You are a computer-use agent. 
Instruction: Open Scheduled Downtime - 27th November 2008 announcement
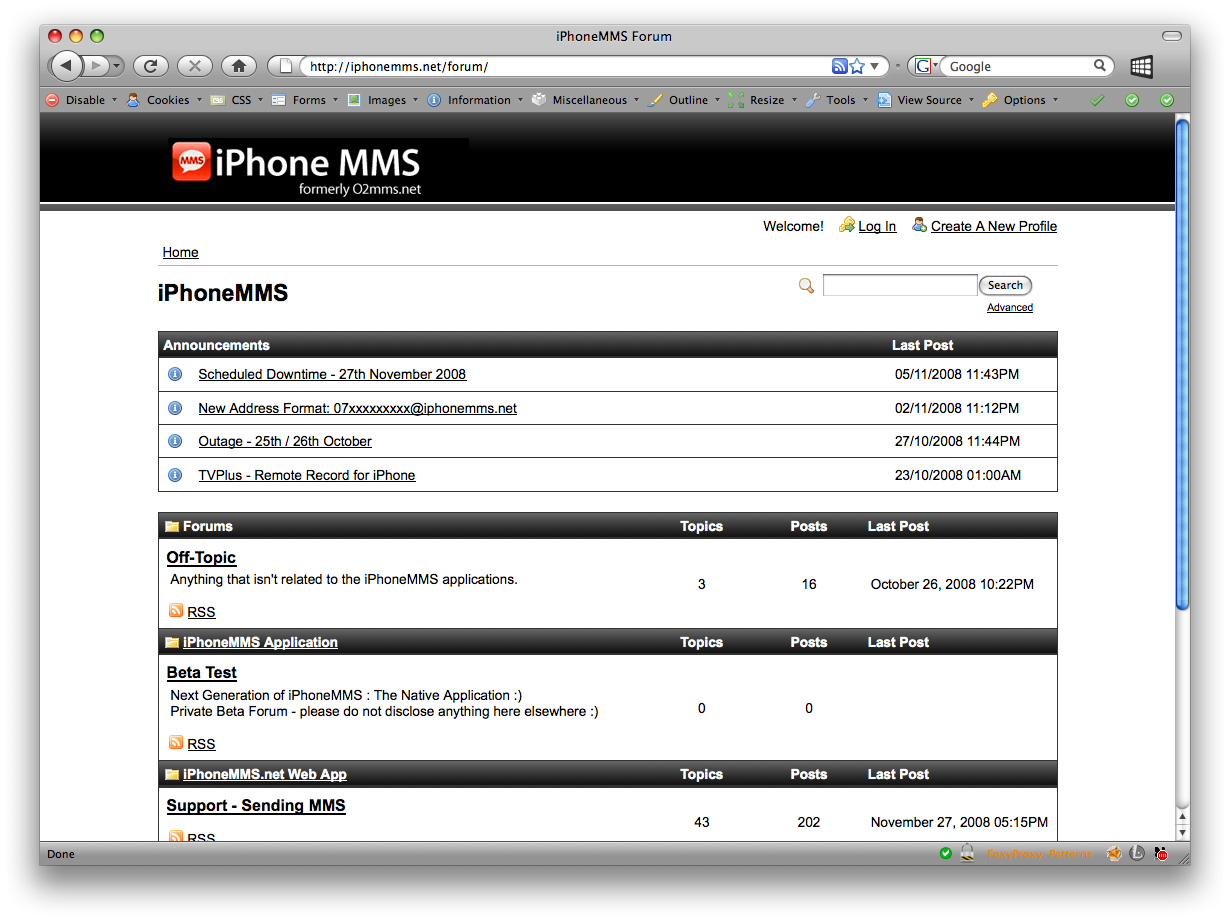click(332, 374)
